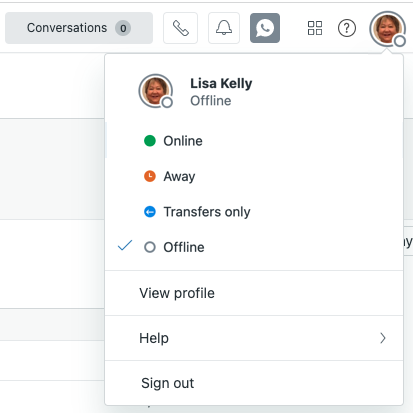Open the phone call icon in toolbar
413x413 pixels.
point(180,28)
